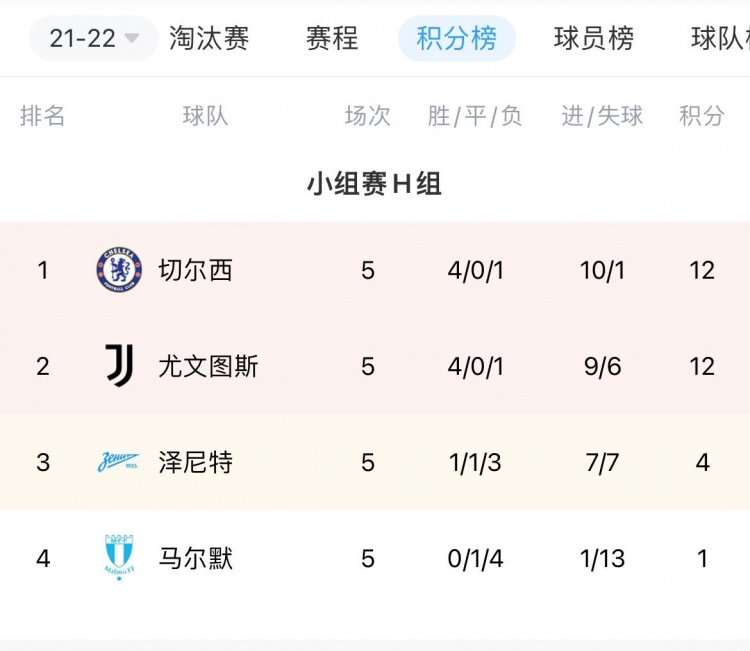Open the 21-22 season dropdown
This screenshot has height=651, width=750.
(93, 38)
